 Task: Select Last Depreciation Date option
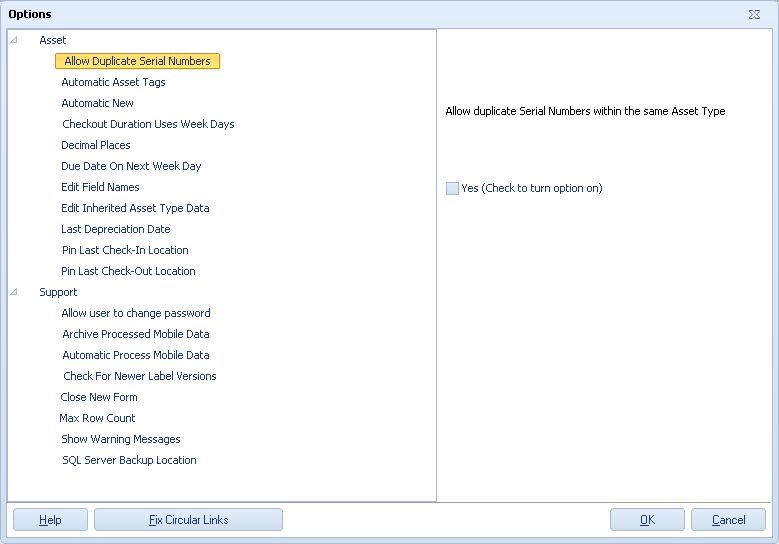point(116,229)
